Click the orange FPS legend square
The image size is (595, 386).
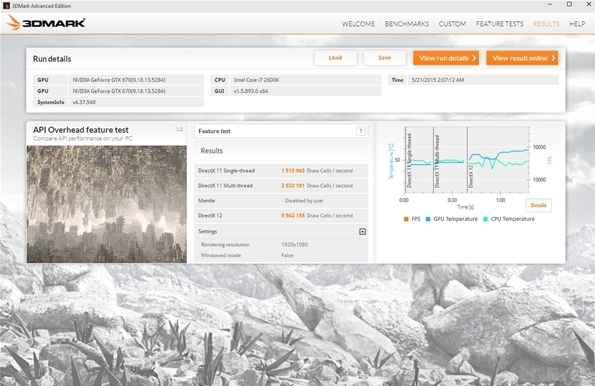pos(406,219)
